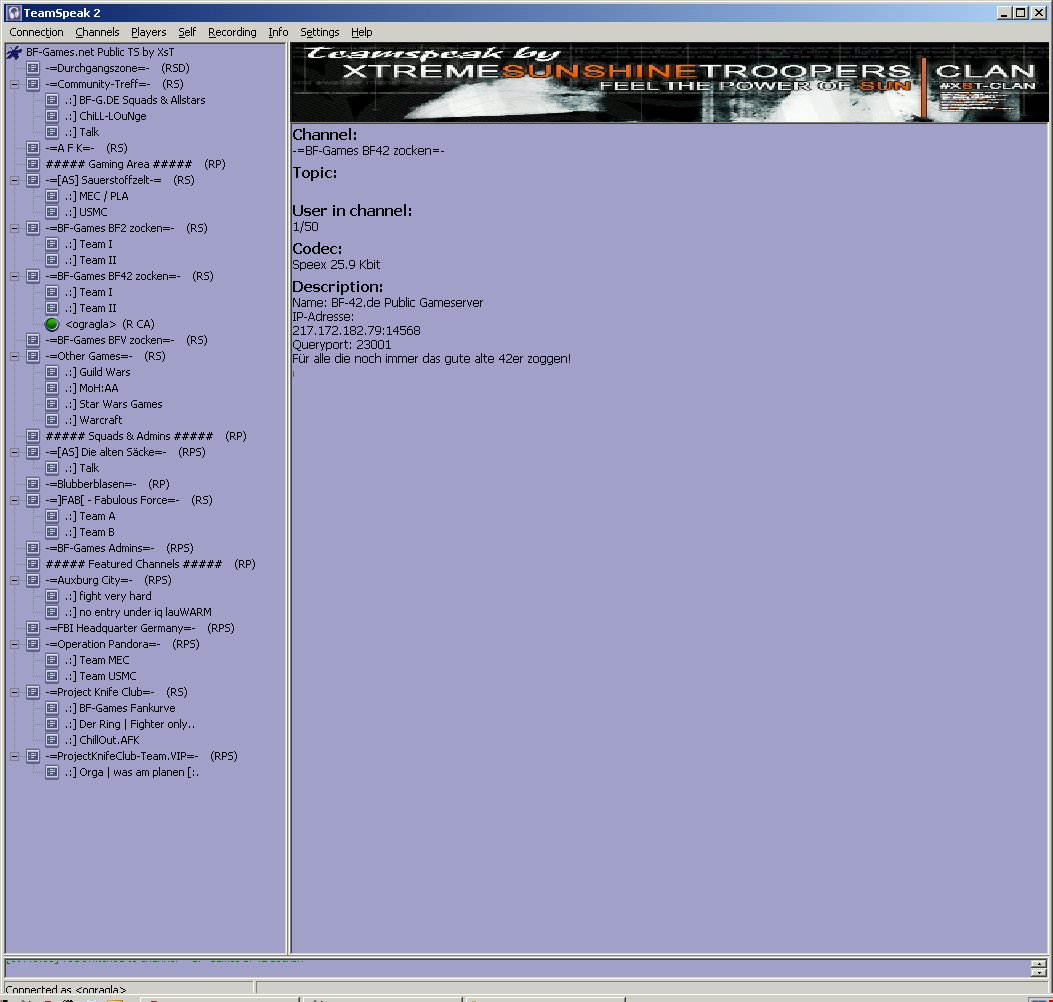Click the USMC sub-channel icon
This screenshot has width=1053, height=1002.
[52, 212]
